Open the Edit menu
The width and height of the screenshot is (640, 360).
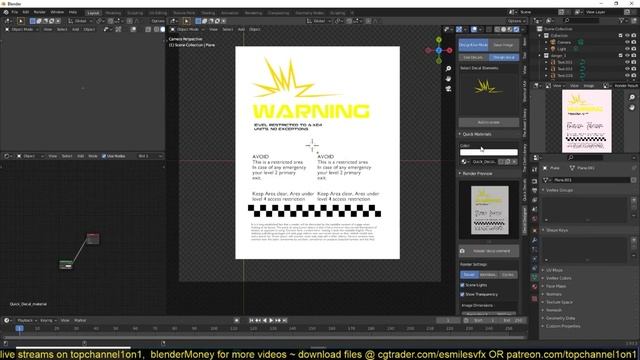pos(26,12)
